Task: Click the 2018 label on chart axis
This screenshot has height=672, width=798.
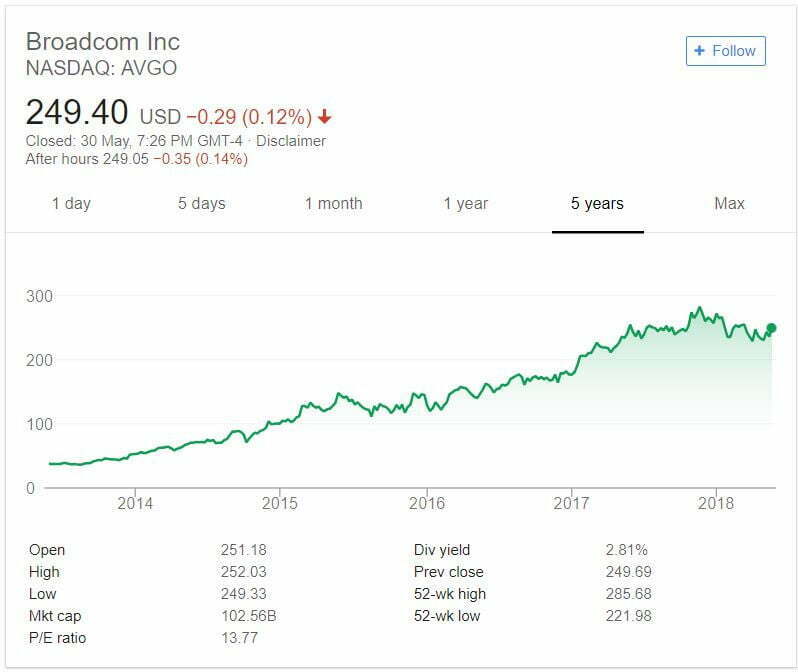Action: tap(716, 503)
